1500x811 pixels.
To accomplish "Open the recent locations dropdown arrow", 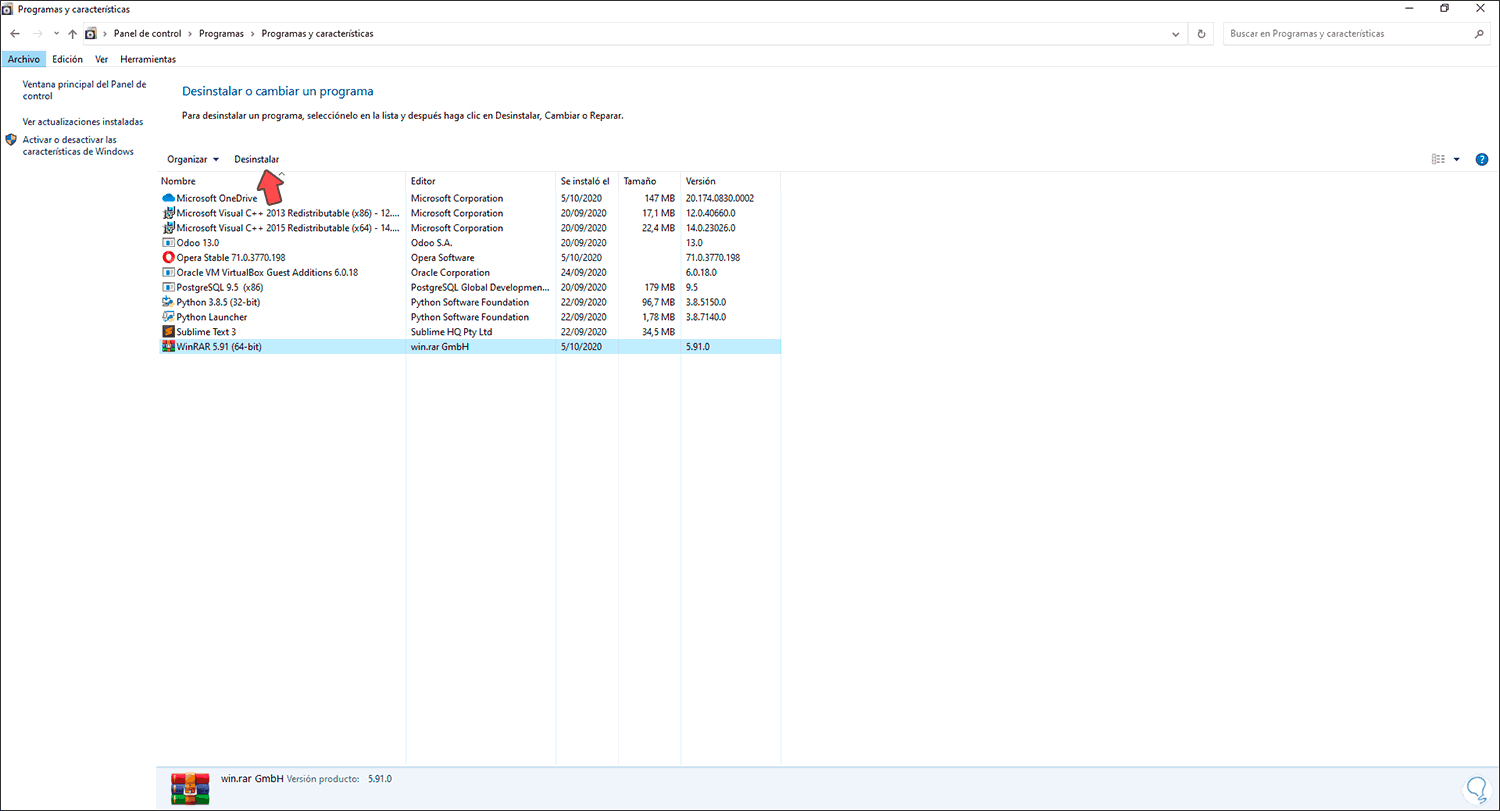I will pos(56,34).
